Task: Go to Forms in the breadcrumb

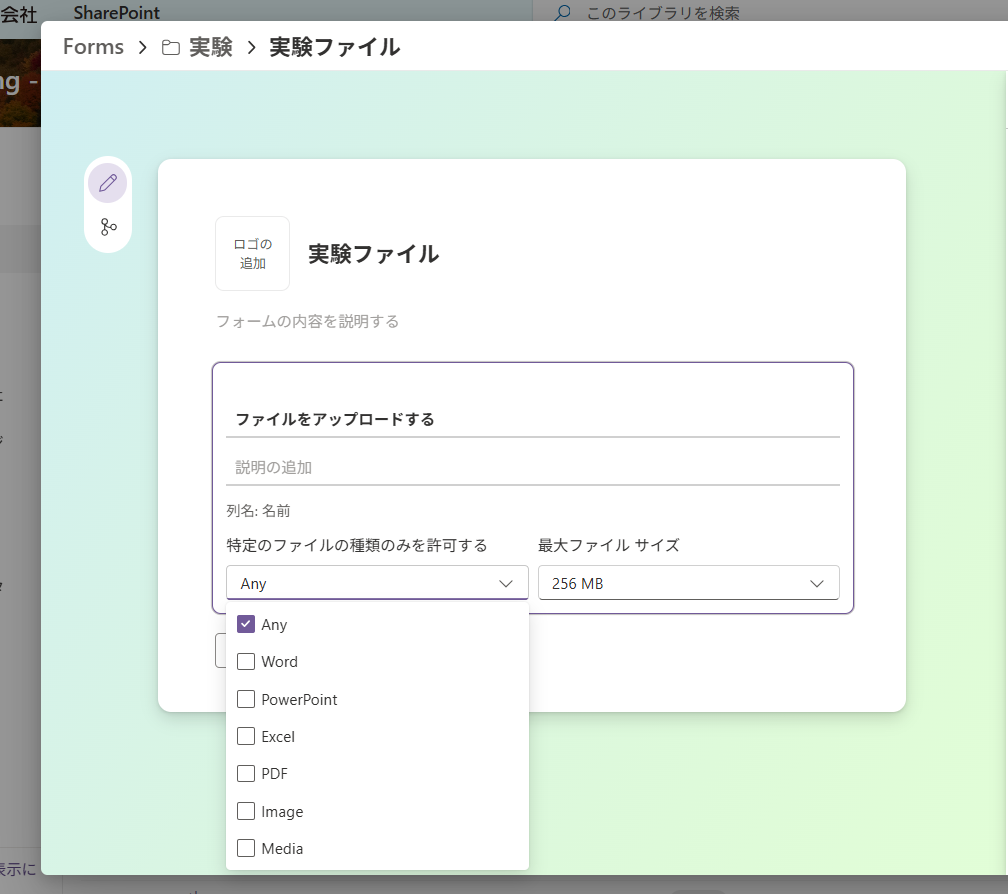Action: (93, 47)
